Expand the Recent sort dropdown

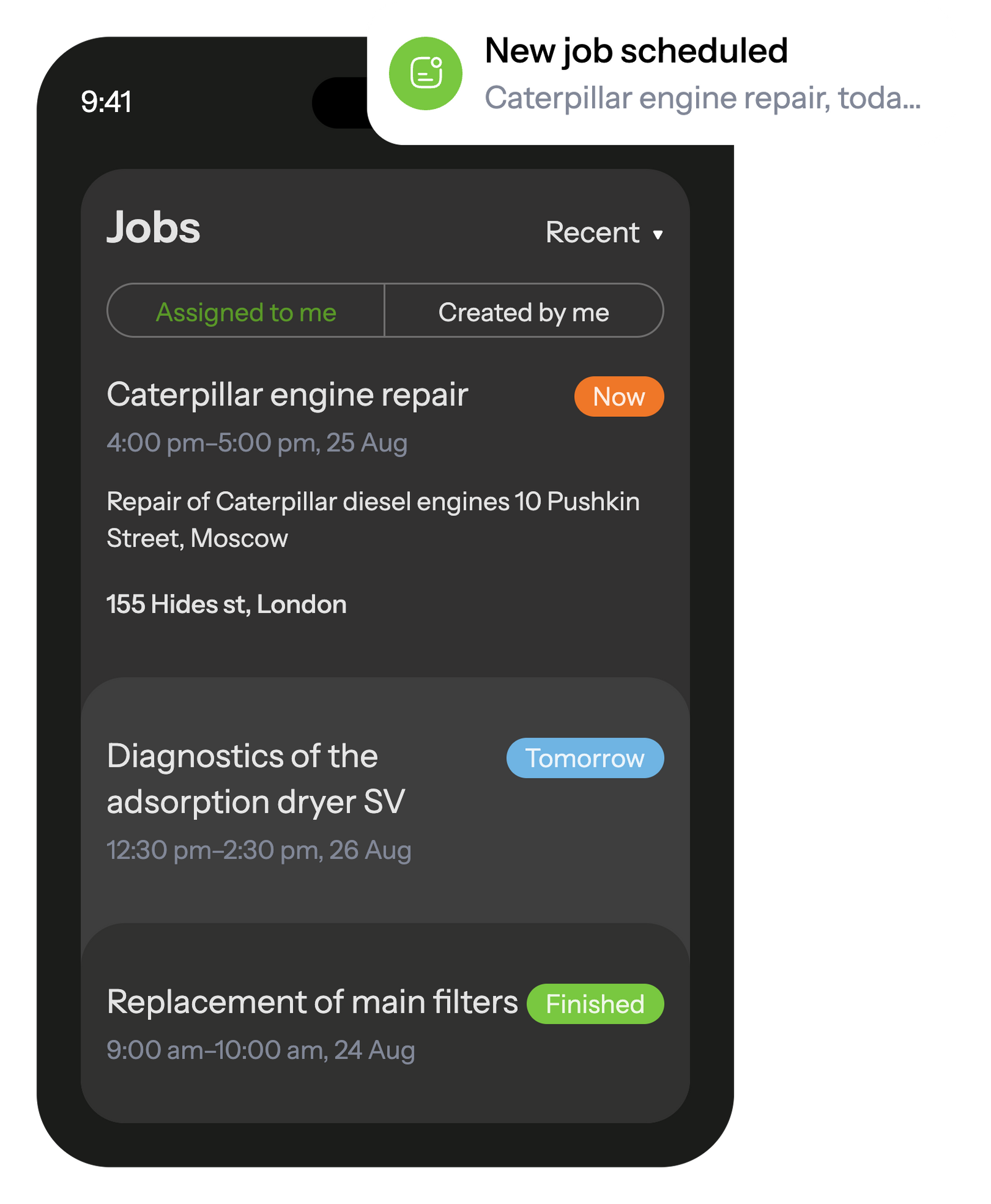(x=593, y=233)
